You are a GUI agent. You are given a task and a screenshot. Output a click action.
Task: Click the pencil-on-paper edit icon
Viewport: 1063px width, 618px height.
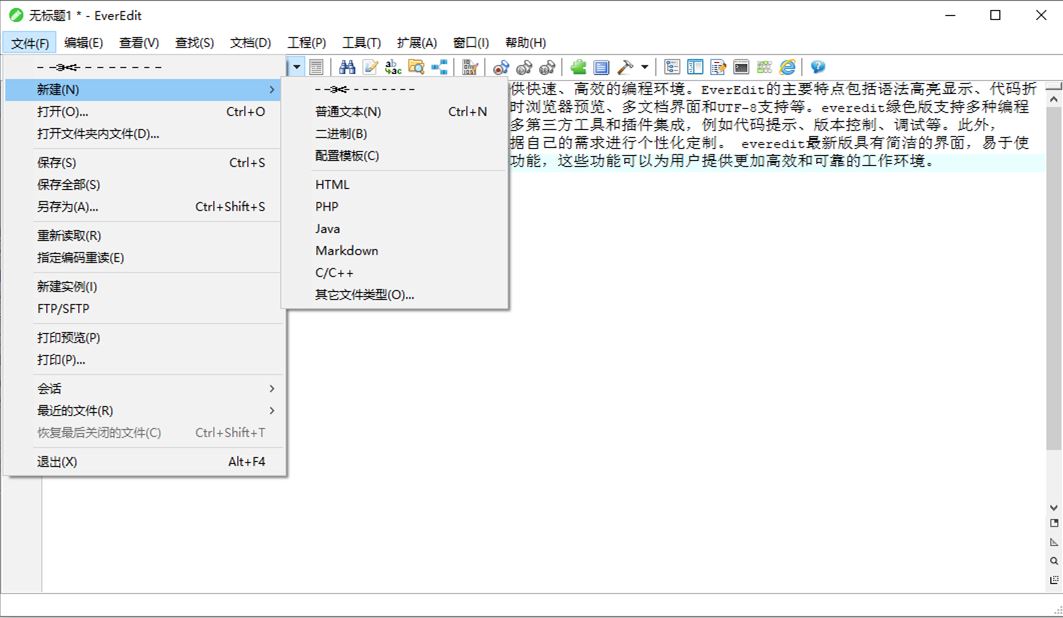[x=370, y=67]
